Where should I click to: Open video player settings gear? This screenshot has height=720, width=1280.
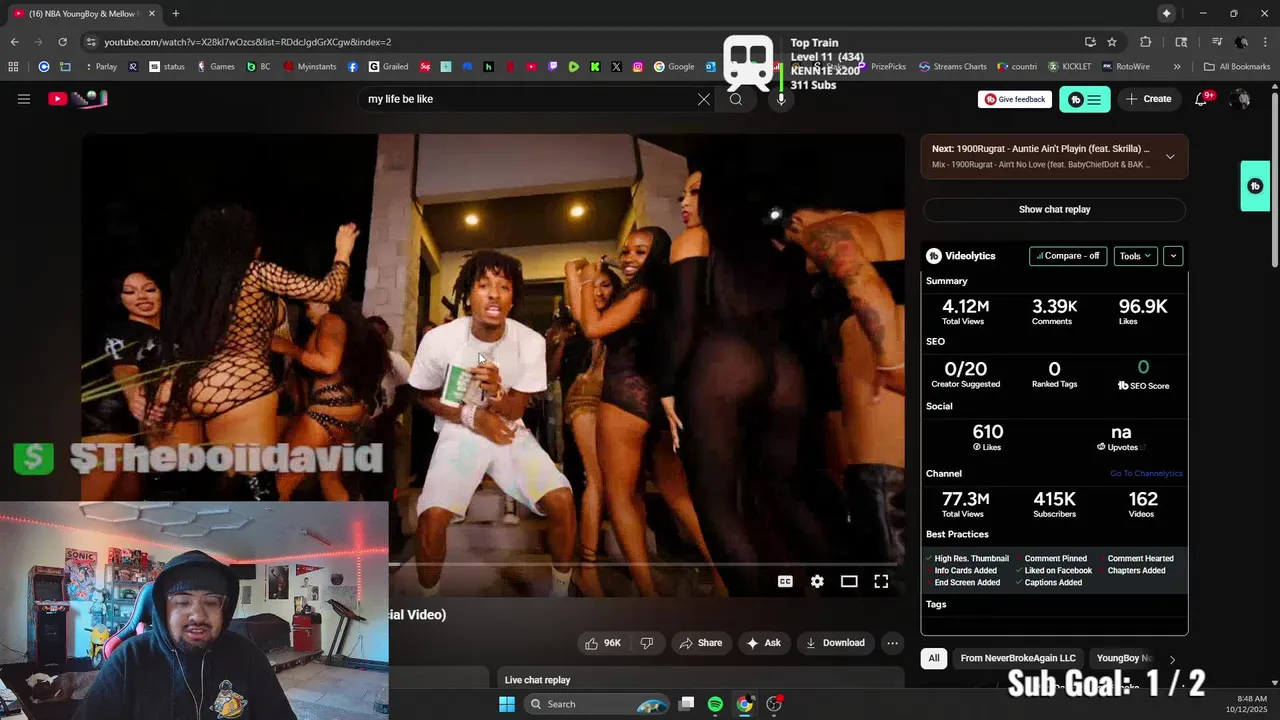point(817,581)
